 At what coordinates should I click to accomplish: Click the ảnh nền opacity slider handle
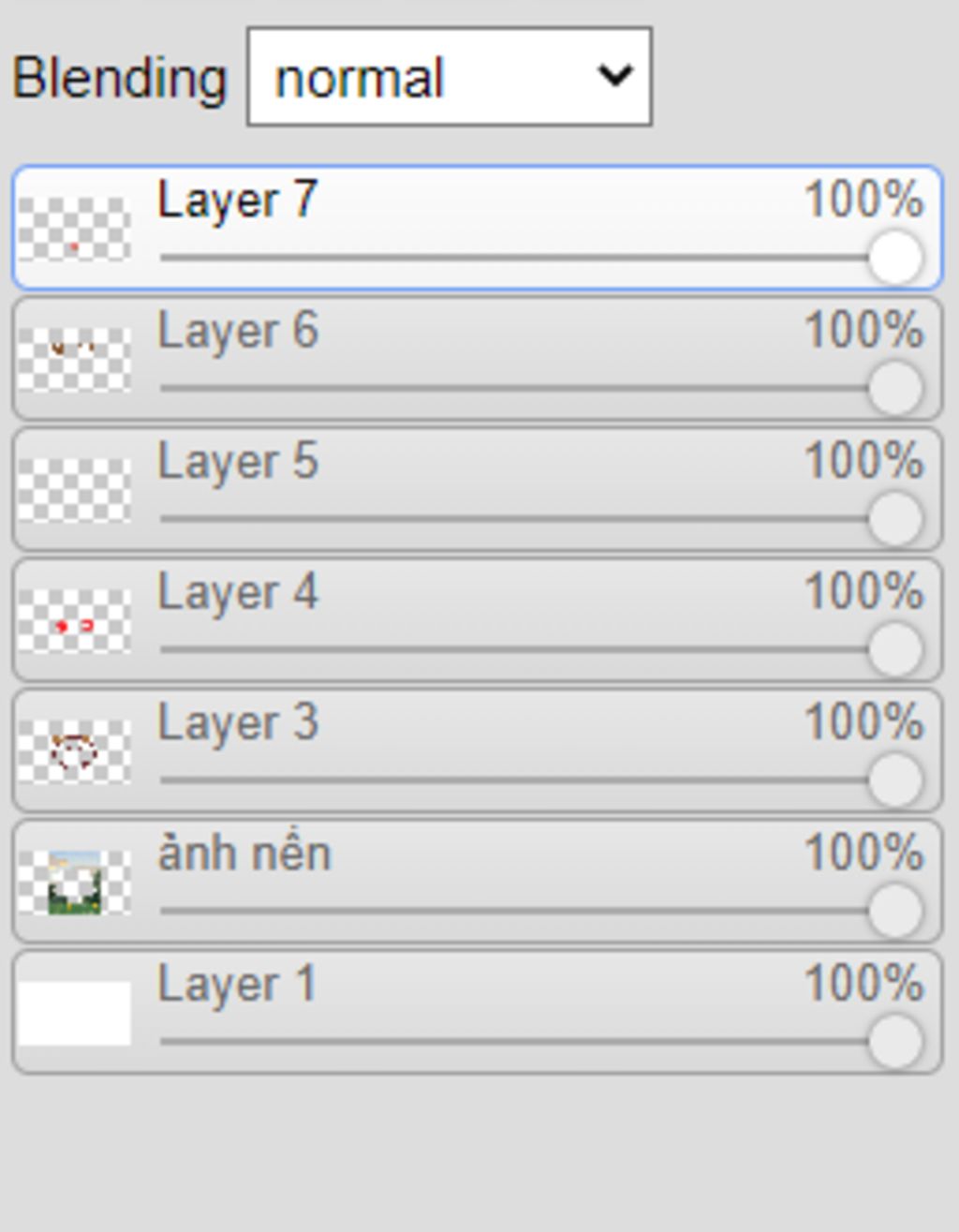[x=895, y=911]
